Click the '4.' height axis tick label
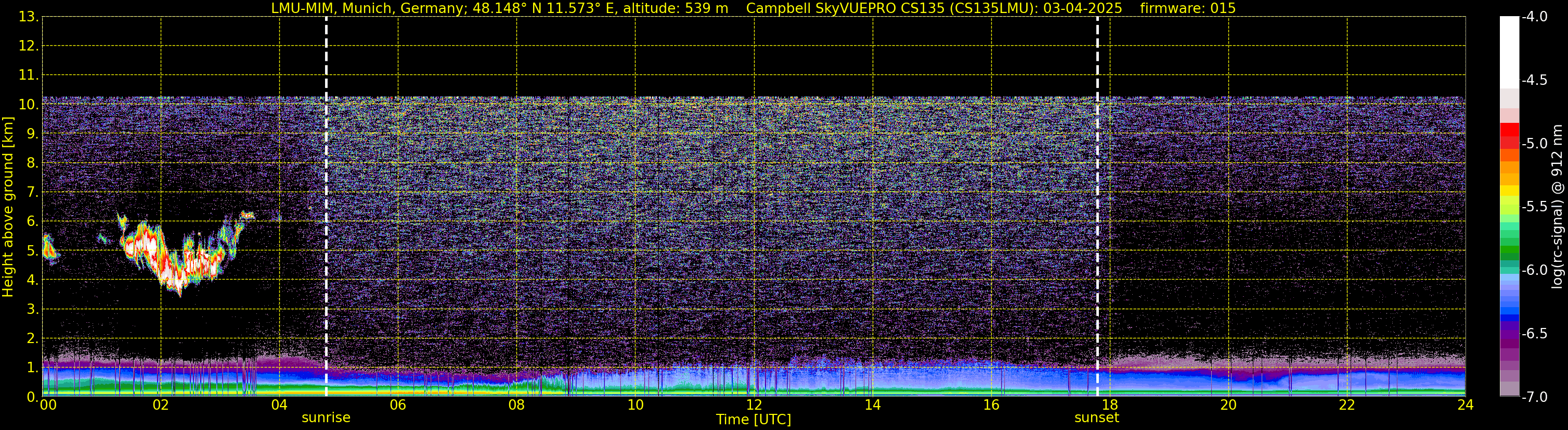The height and width of the screenshot is (430, 1568). (x=32, y=280)
